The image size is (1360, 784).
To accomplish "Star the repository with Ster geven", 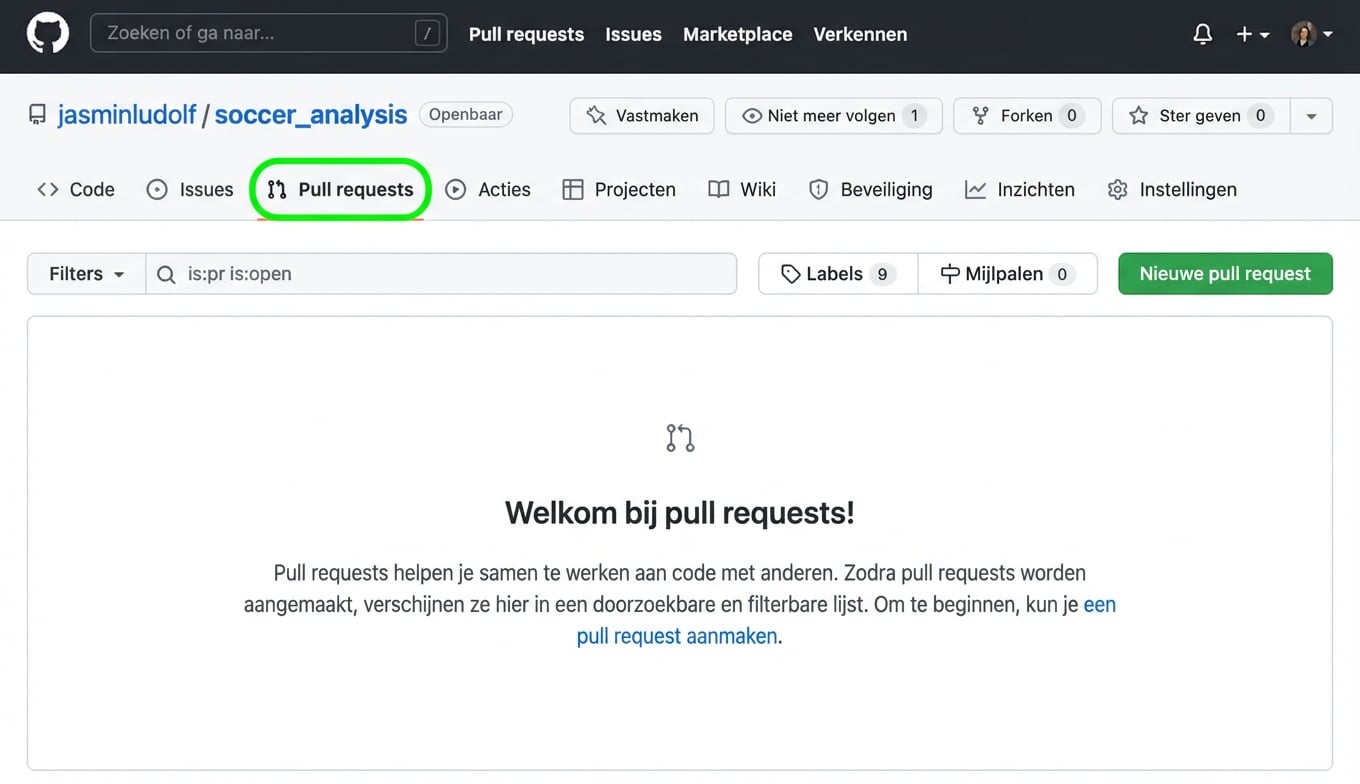I will [1199, 115].
